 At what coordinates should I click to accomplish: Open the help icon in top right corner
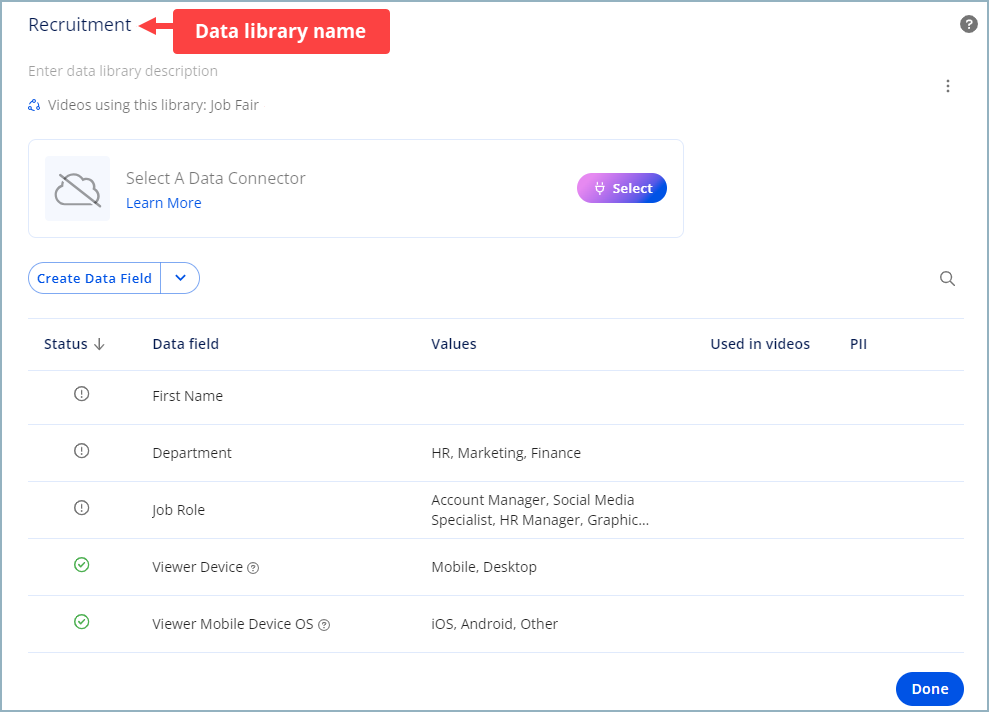point(968,24)
